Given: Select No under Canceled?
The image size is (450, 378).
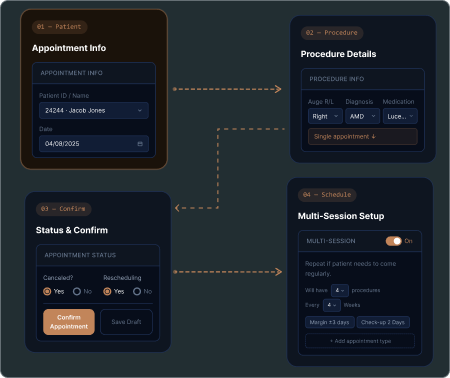Looking at the screenshot, I should (77, 292).
